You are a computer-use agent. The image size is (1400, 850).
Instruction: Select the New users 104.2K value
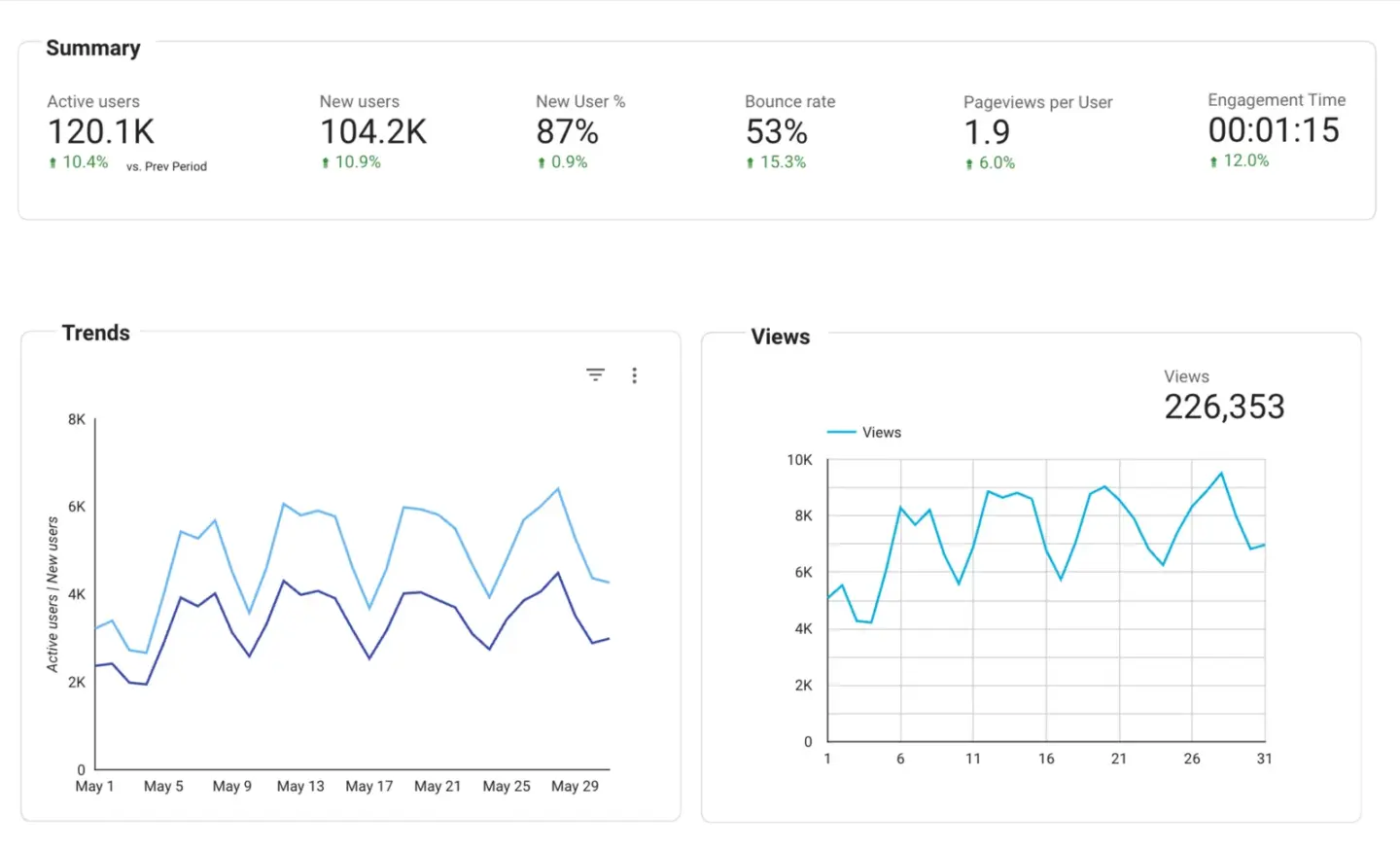[x=373, y=131]
